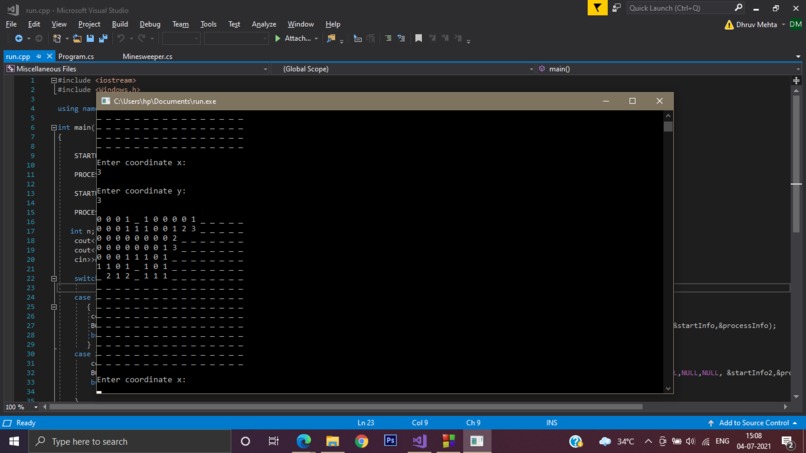Image resolution: width=806 pixels, height=453 pixels.
Task: Click the console window vertical scrollbar thumb
Action: click(x=668, y=126)
